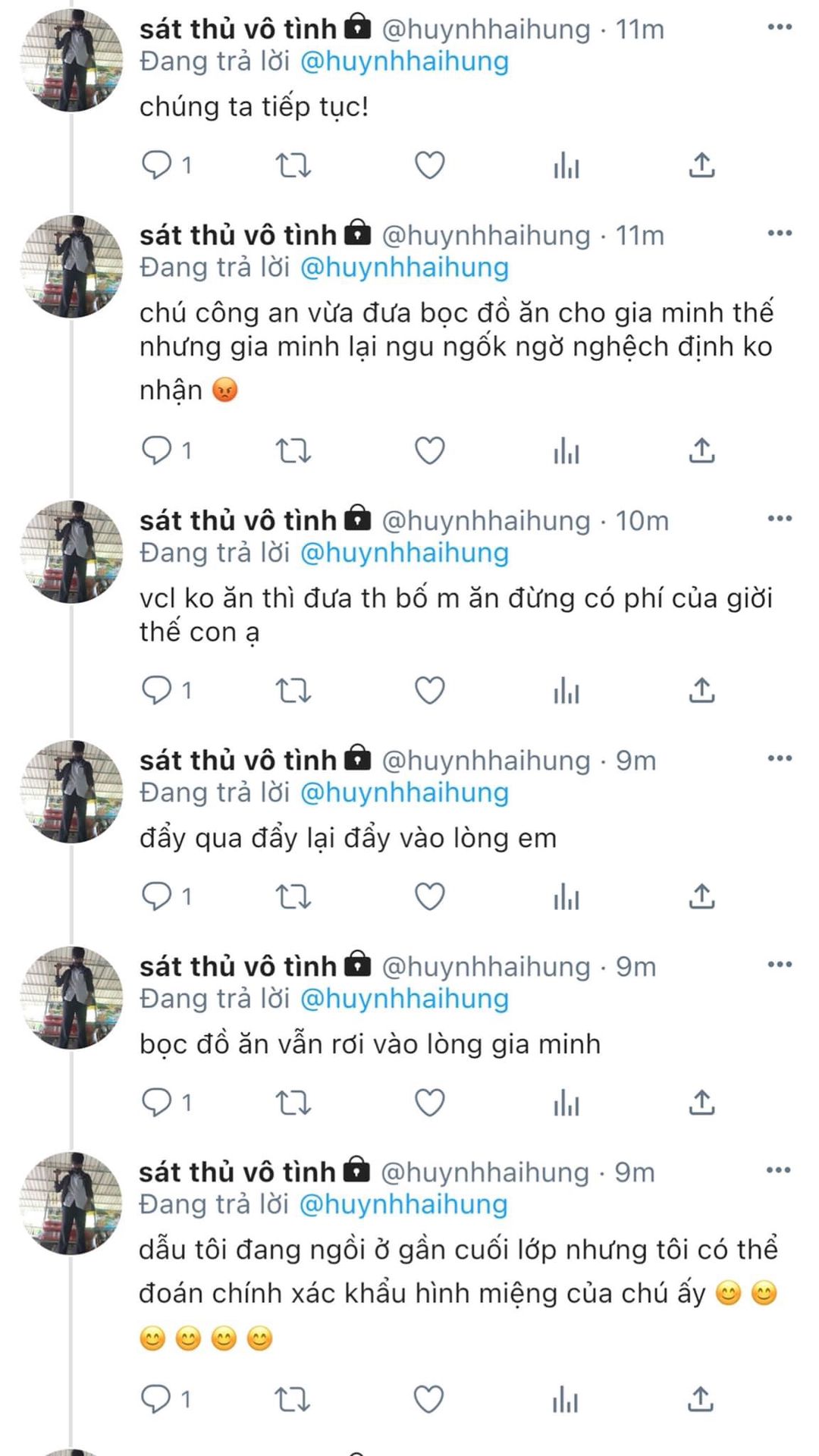
Task: Open the tweet text "bọc đồ ăn vẫn rơi vào lòng gia minh"
Action: click(x=370, y=1044)
